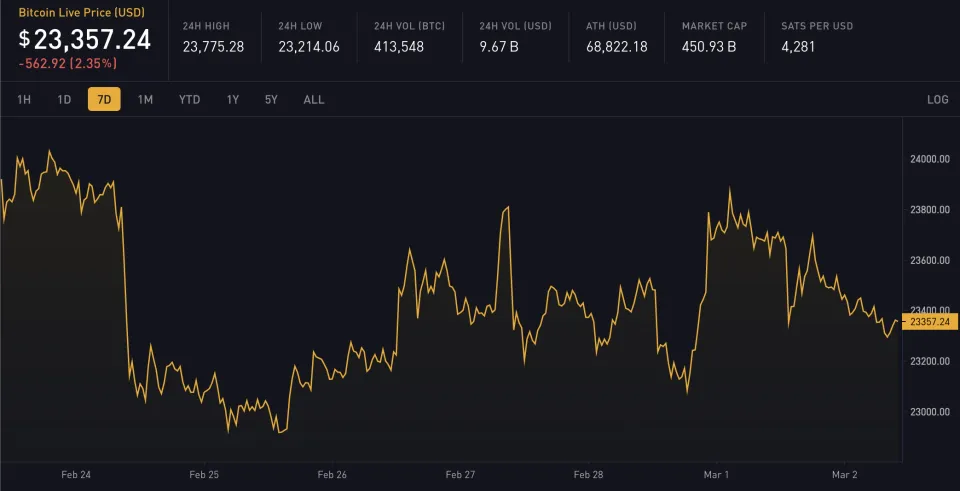Screen dimensions: 960x491
Task: Select the 24H HIGH value 23,775.28
Action: click(213, 46)
